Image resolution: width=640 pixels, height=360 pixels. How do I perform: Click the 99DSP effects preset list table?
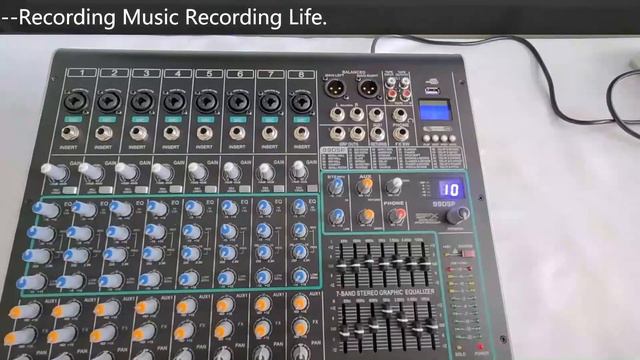pyautogui.click(x=392, y=158)
